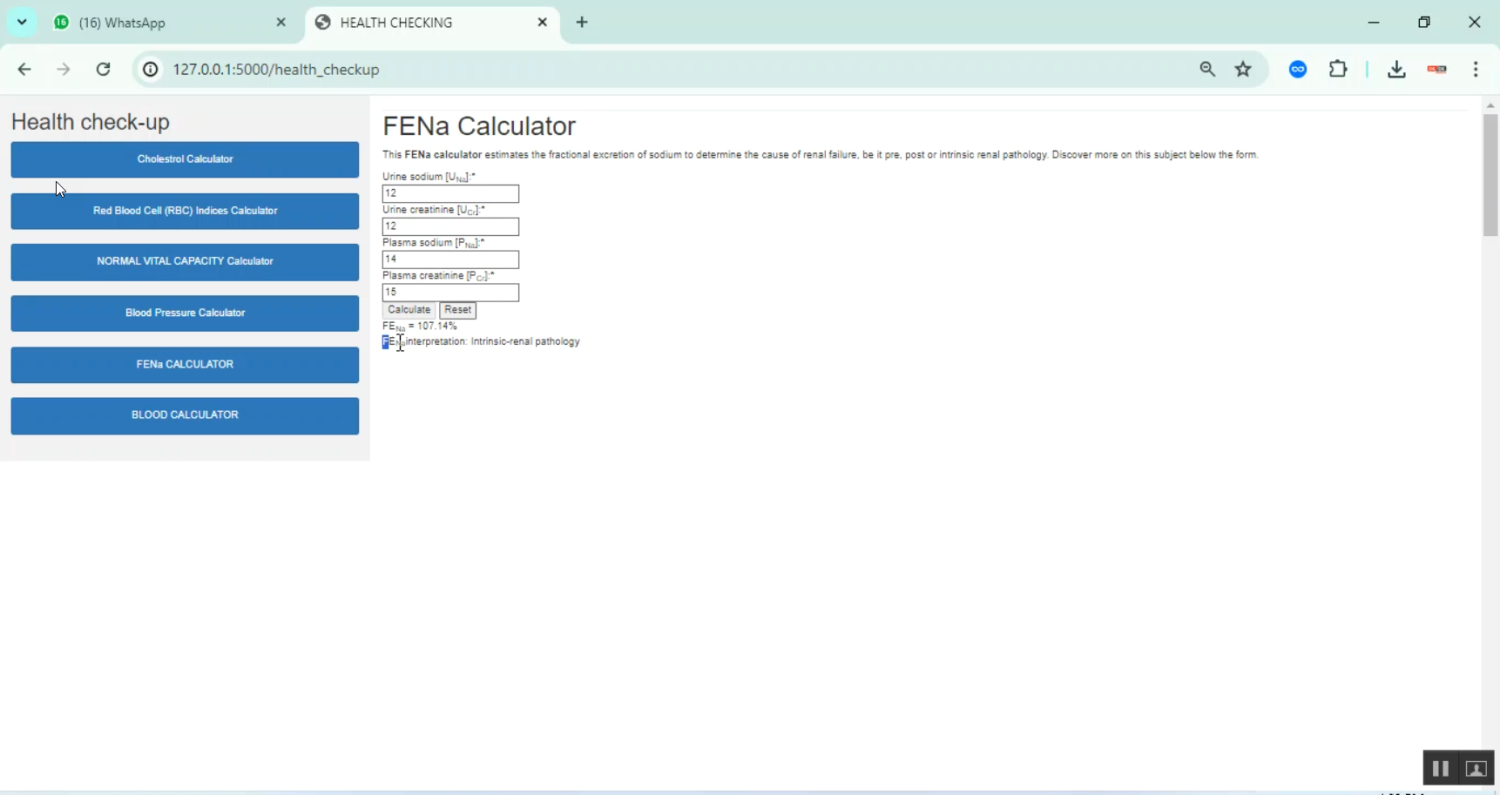
Task: Open Red Blood Cell Indices Calculator
Action: tap(185, 211)
